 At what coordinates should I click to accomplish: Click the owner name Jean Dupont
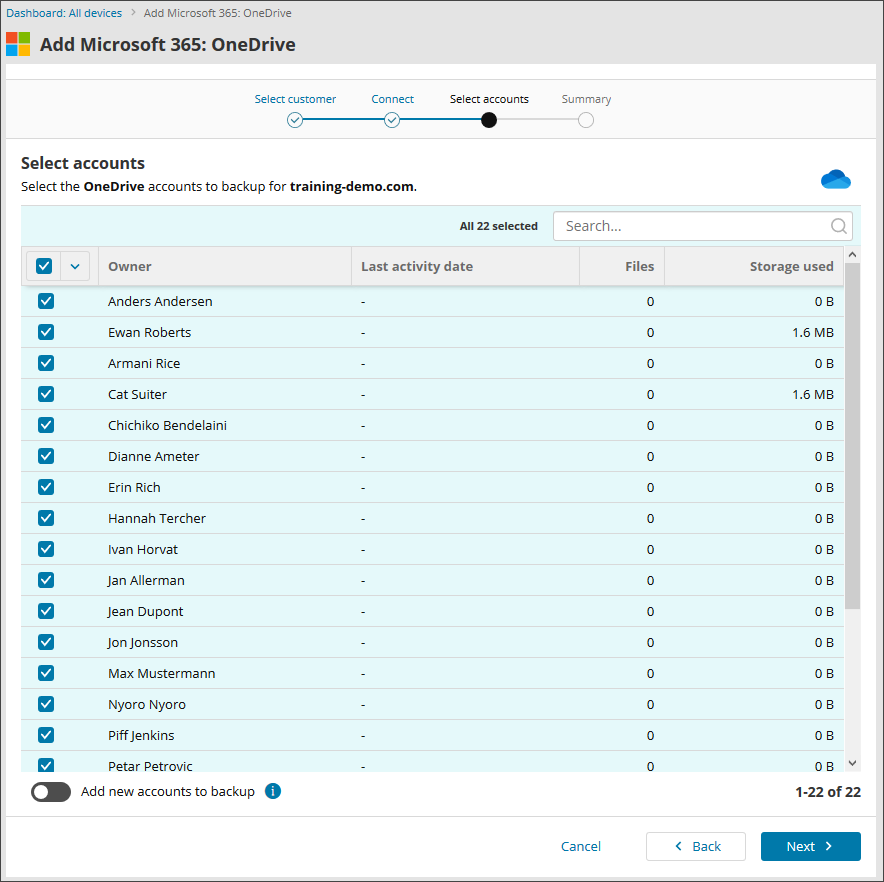click(145, 611)
